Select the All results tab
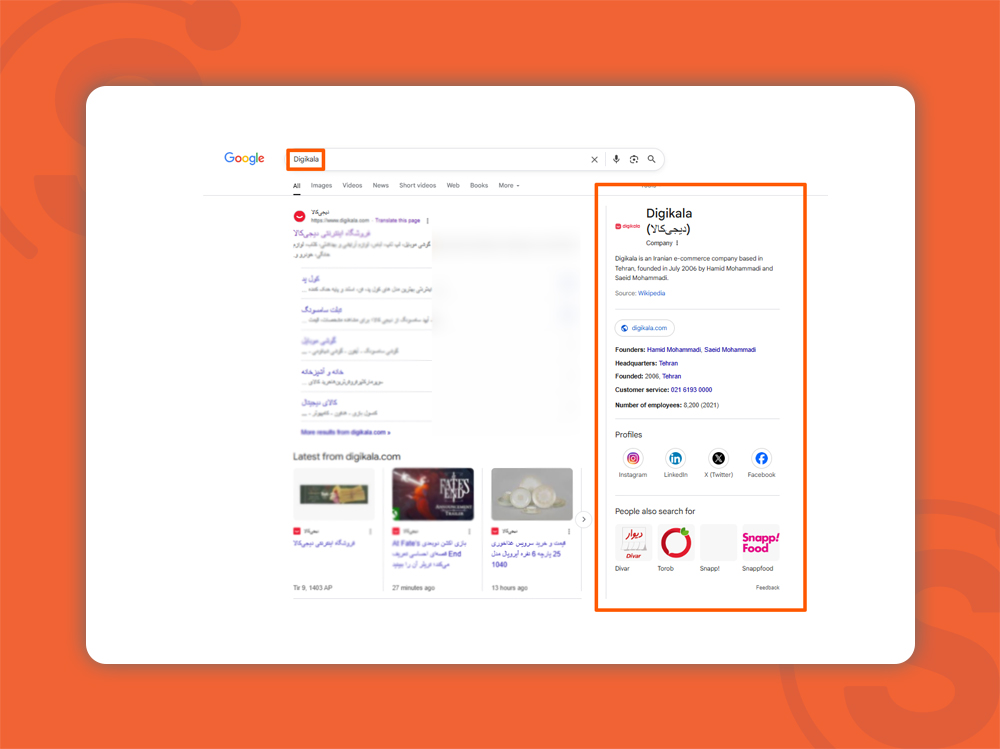This screenshot has width=1000, height=749. 297,186
